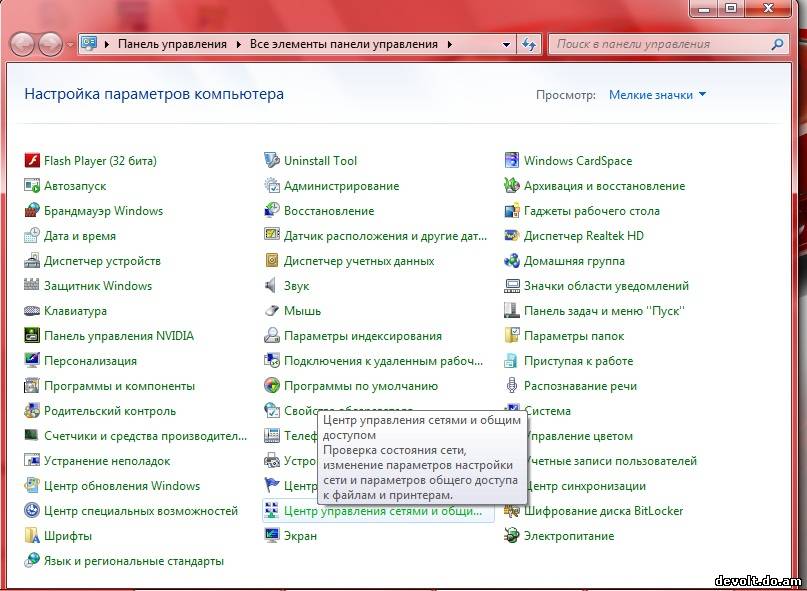Click the Распознавание речи microphone icon

[512, 386]
